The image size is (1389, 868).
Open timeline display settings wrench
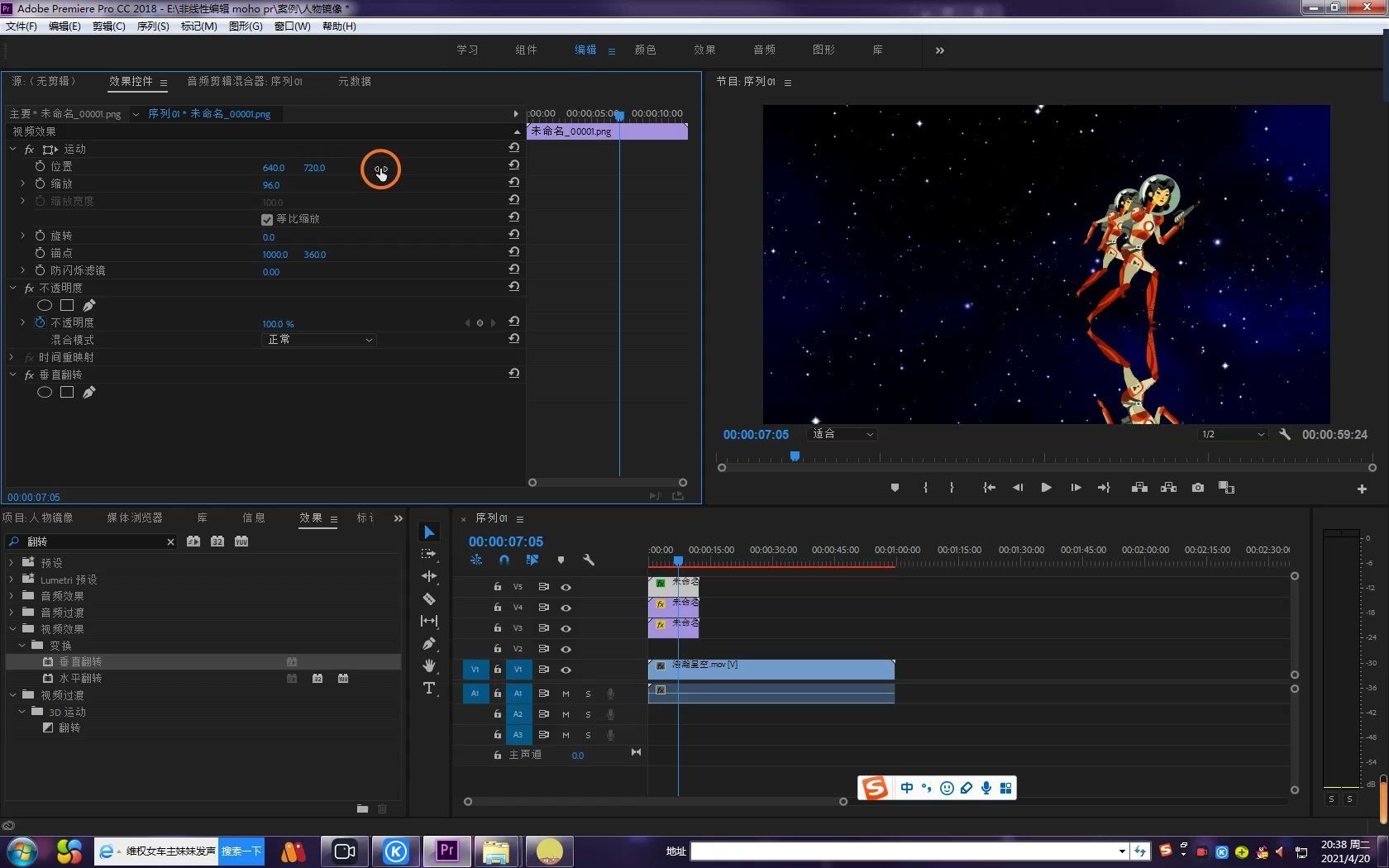click(589, 560)
